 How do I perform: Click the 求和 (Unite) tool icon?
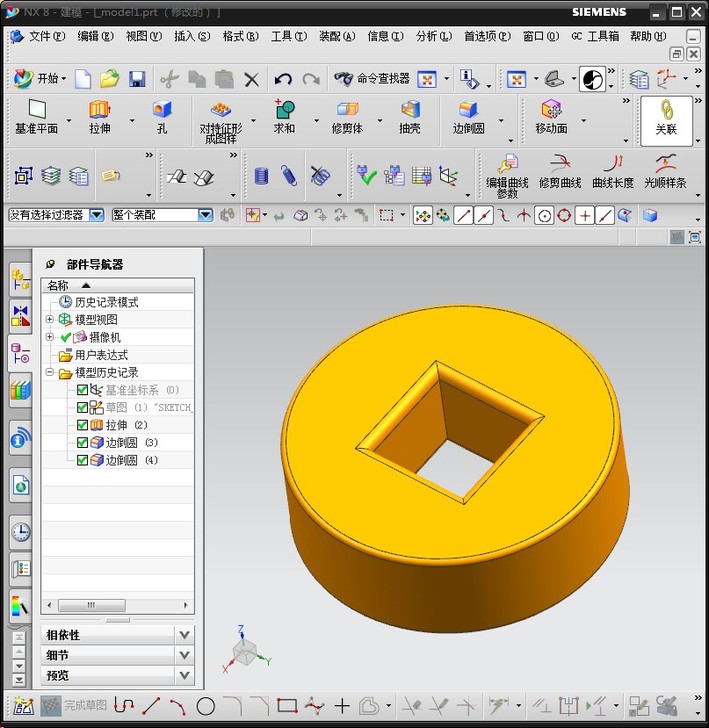coord(284,110)
